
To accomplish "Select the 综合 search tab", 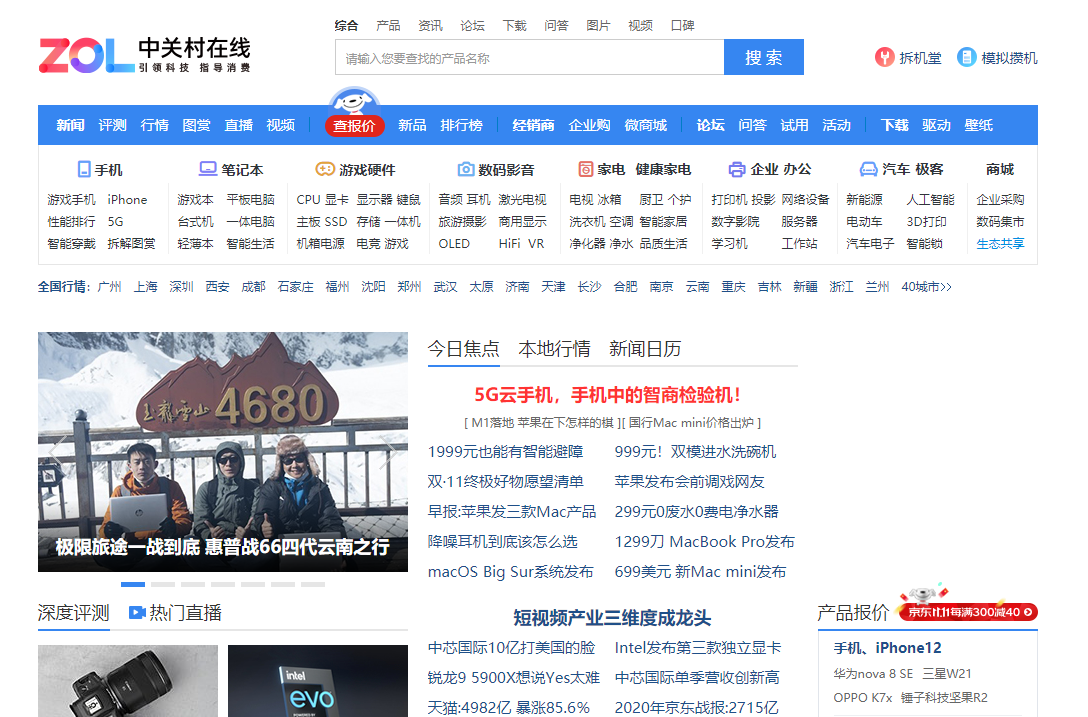I will pos(346,26).
